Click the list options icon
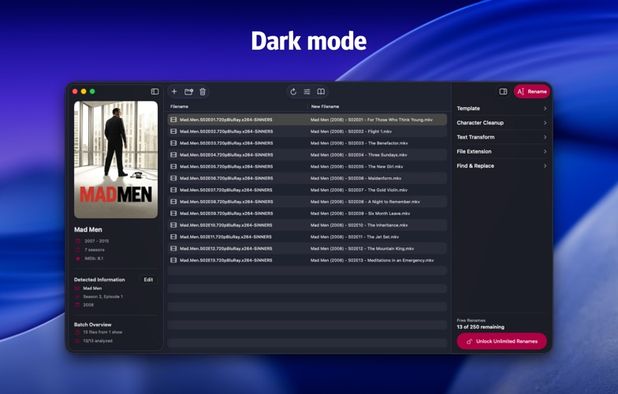The width and height of the screenshot is (618, 394). pyautogui.click(x=307, y=91)
